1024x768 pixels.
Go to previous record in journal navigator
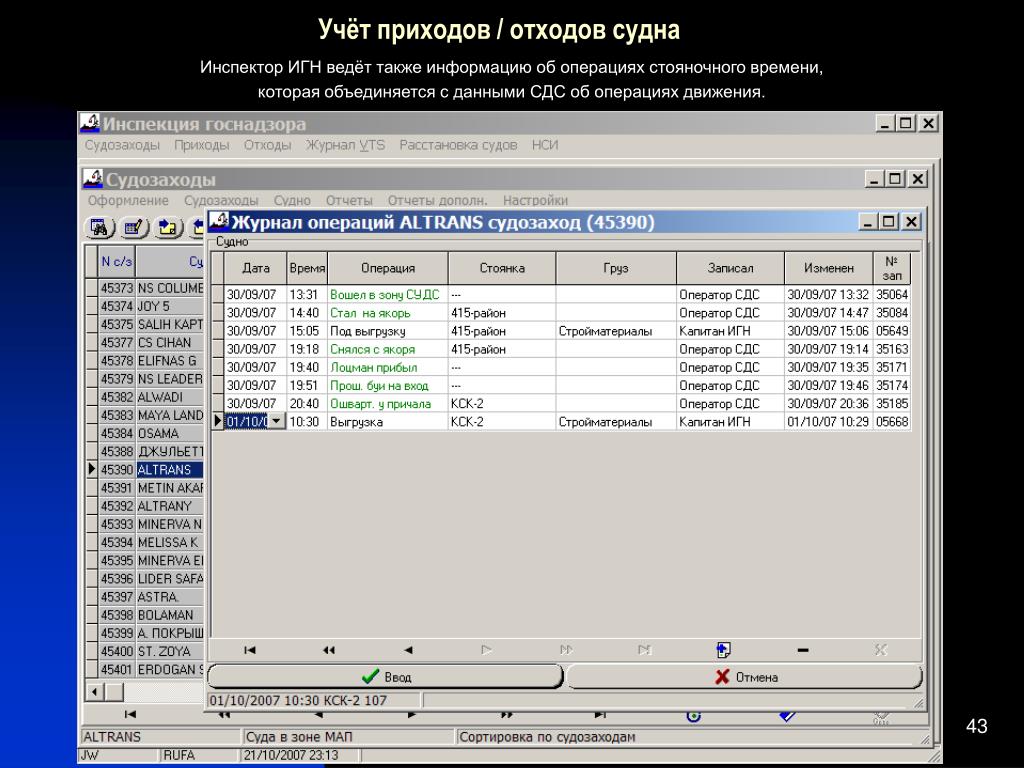tap(408, 650)
